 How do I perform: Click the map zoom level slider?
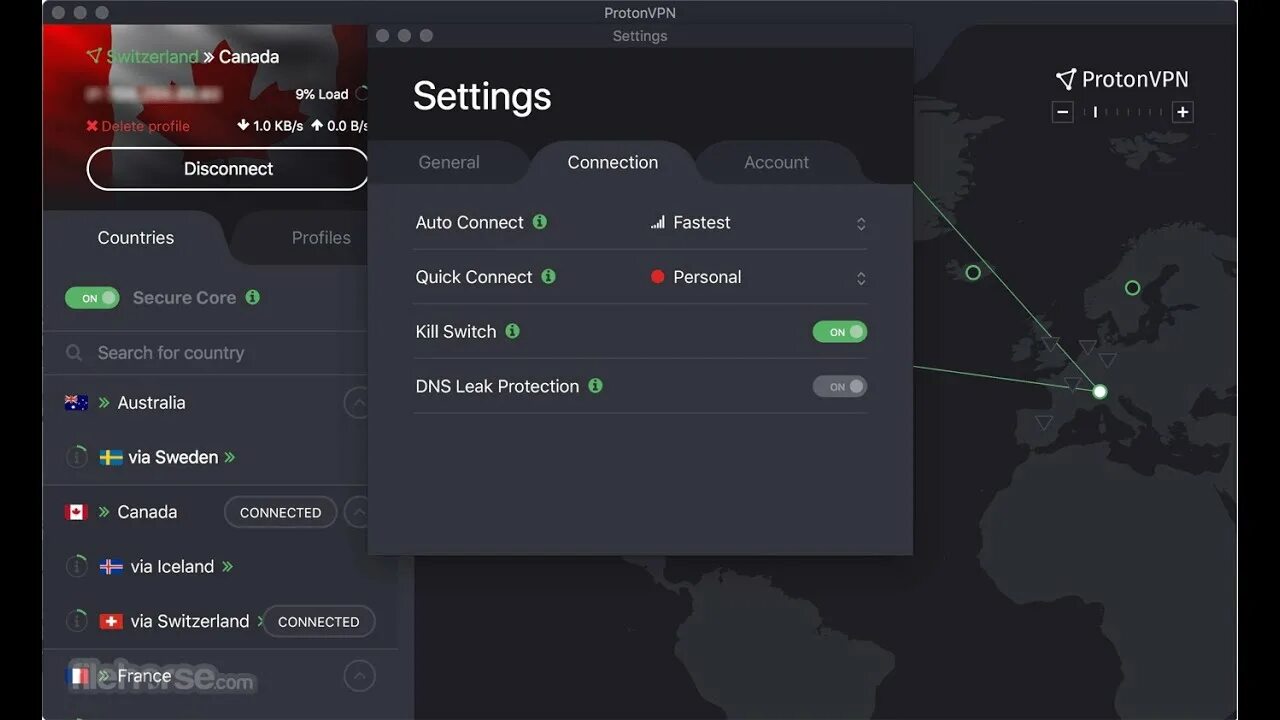pyautogui.click(x=1123, y=112)
